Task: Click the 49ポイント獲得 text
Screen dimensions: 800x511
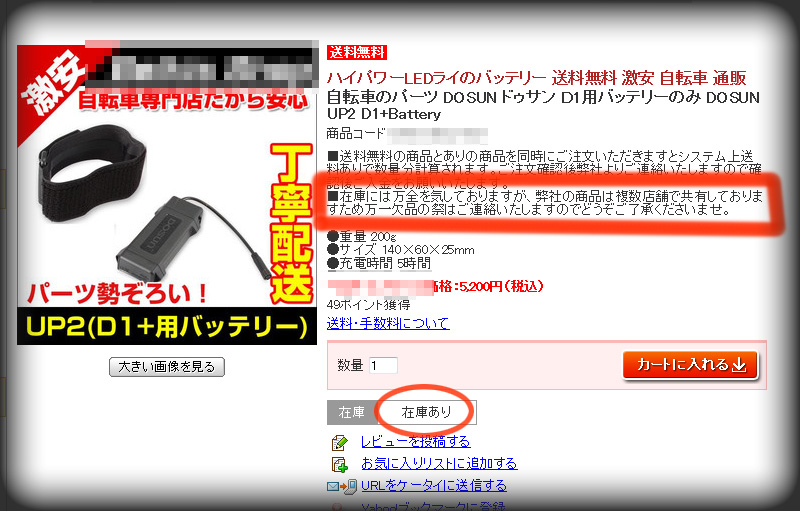Action: (x=368, y=304)
